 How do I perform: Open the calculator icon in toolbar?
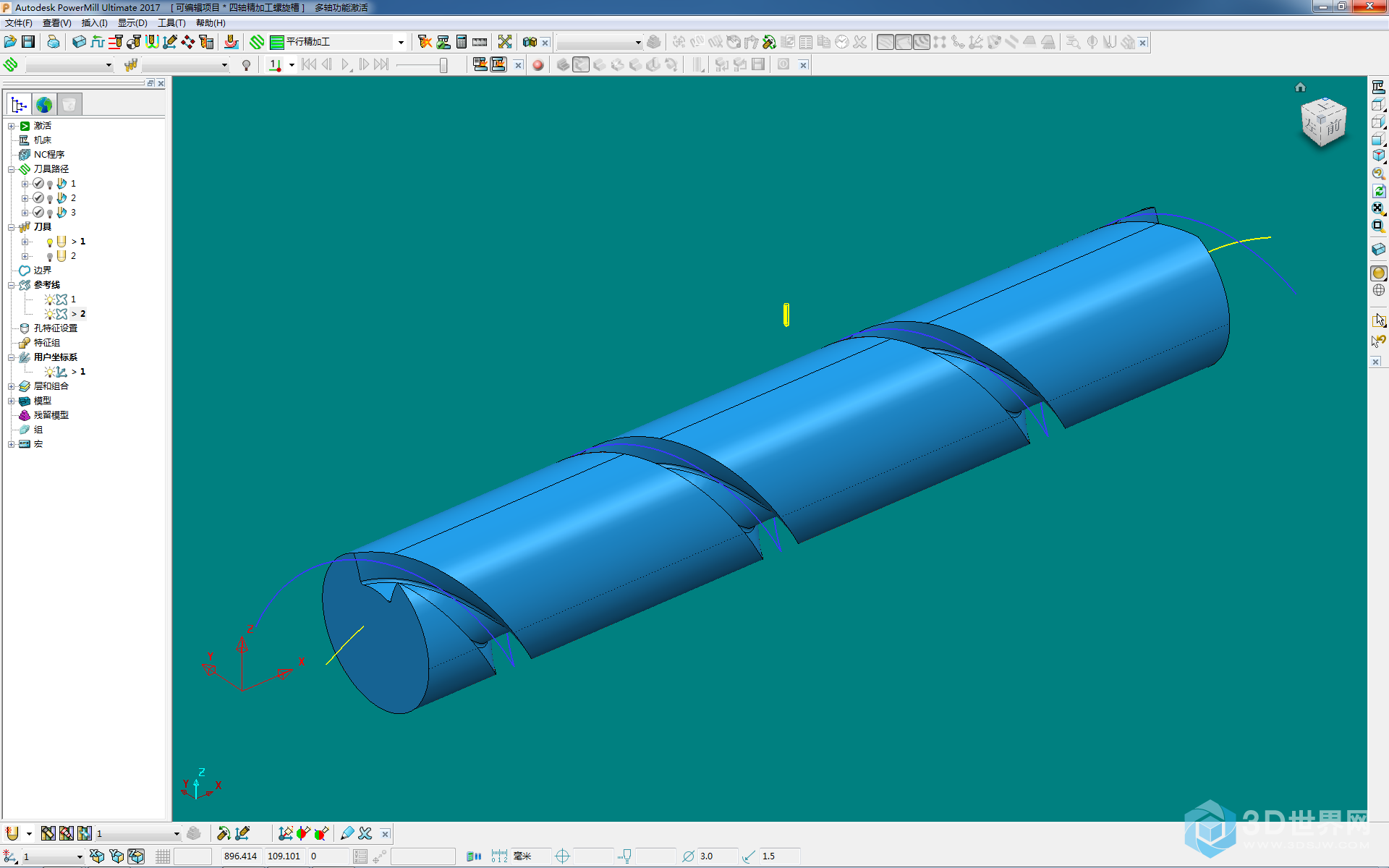tap(462, 42)
